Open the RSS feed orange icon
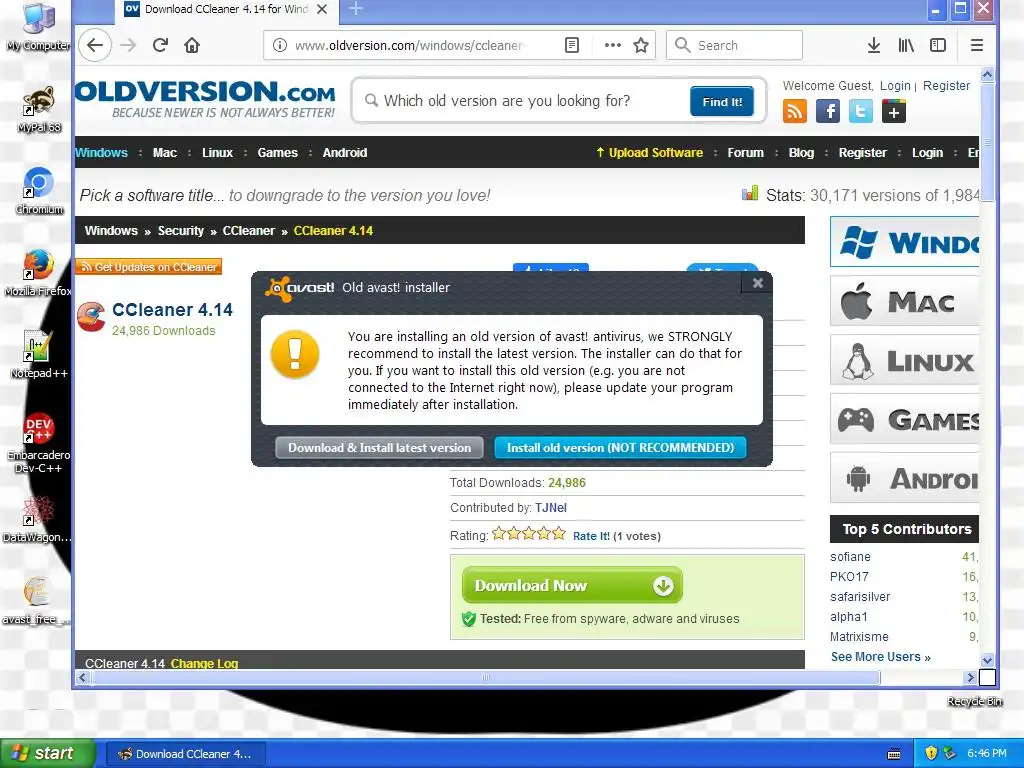Image resolution: width=1024 pixels, height=768 pixels. pyautogui.click(x=794, y=112)
